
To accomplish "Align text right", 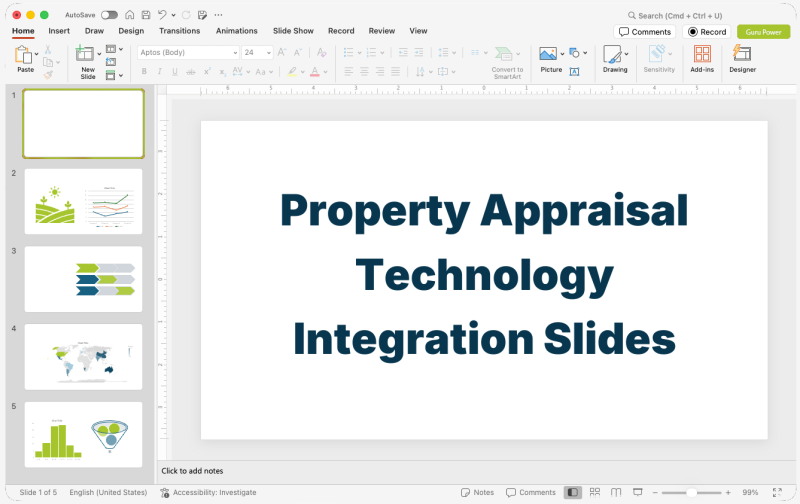I will pyautogui.click(x=380, y=71).
